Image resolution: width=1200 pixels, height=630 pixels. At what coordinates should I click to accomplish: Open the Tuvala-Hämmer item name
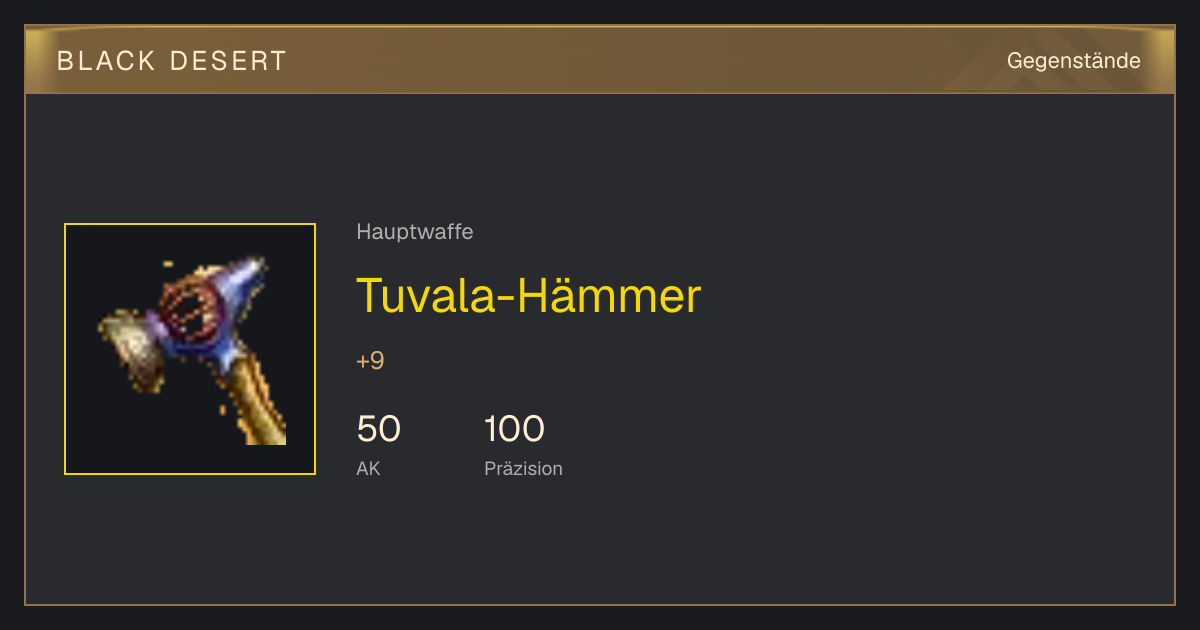528,296
